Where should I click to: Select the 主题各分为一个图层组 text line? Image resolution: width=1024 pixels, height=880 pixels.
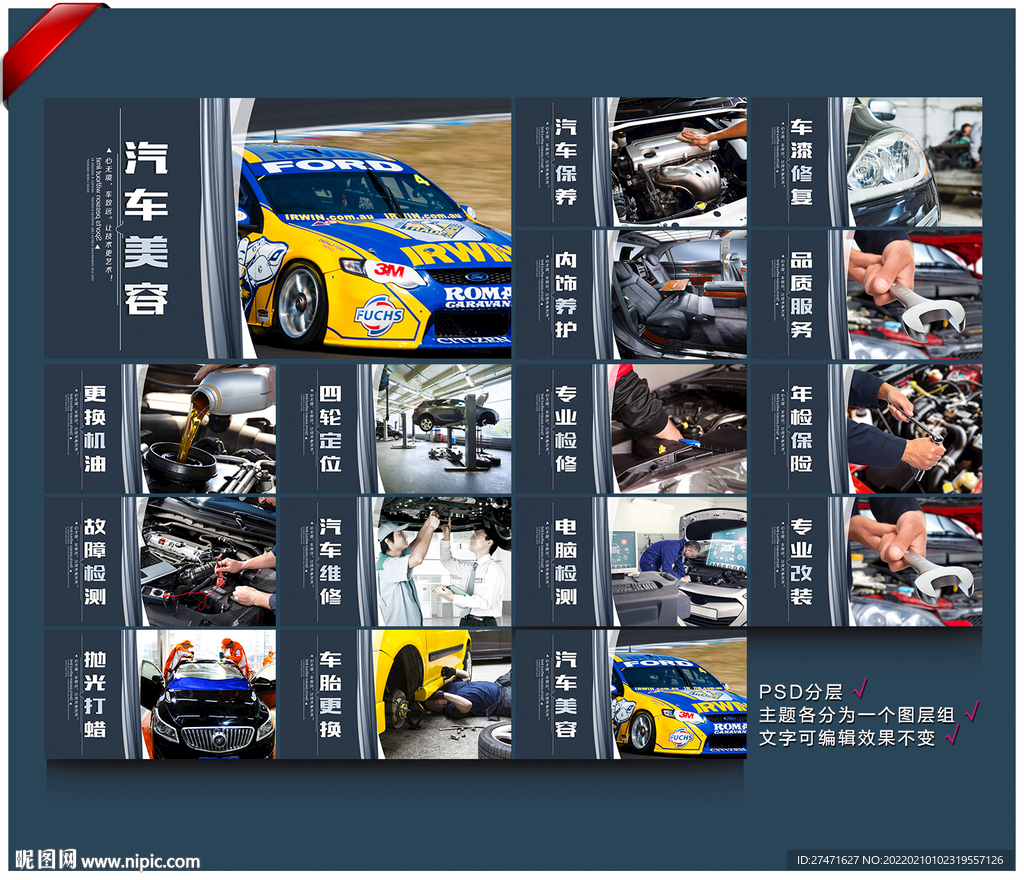click(857, 715)
